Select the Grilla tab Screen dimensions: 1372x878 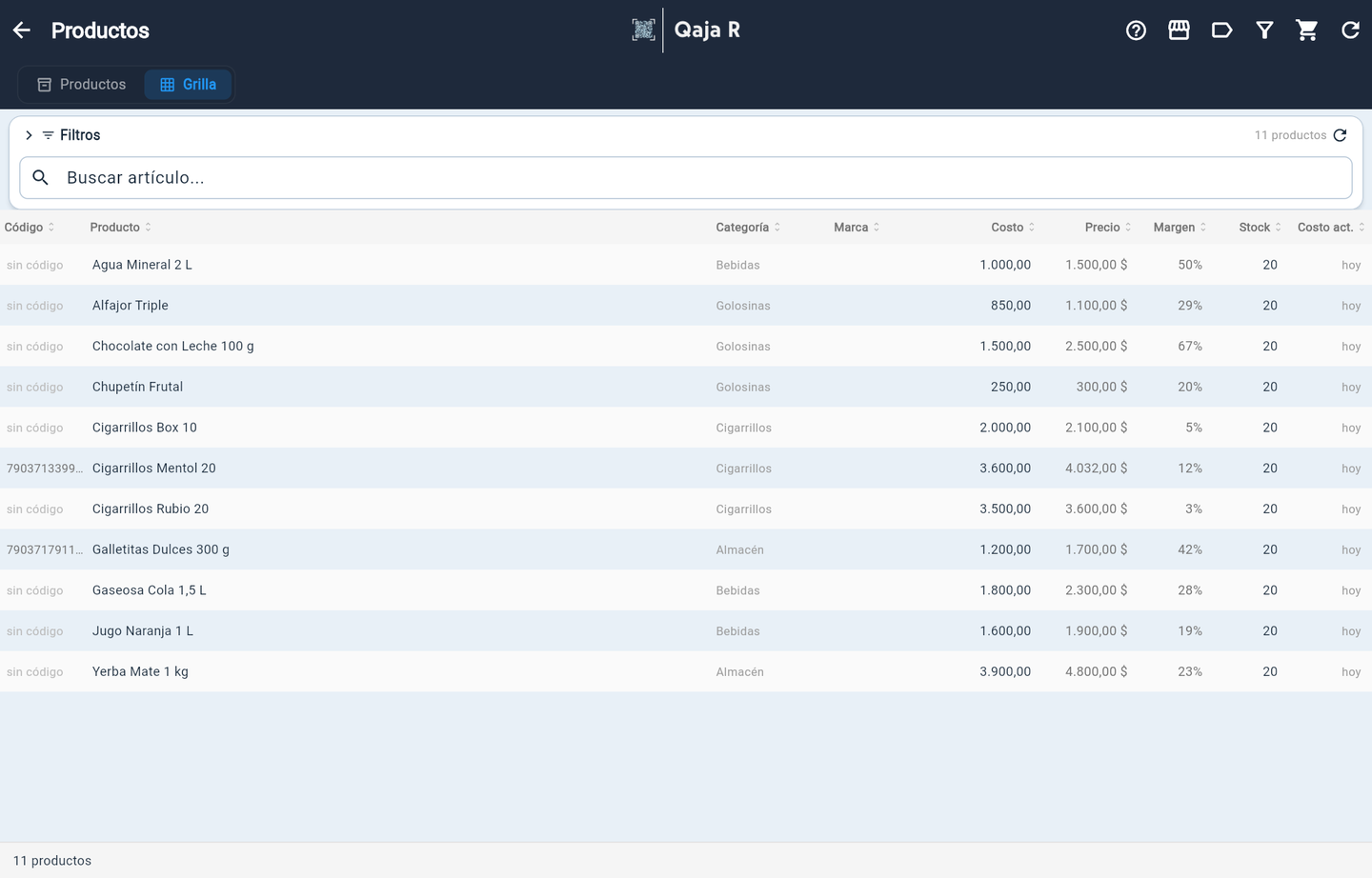(x=189, y=85)
